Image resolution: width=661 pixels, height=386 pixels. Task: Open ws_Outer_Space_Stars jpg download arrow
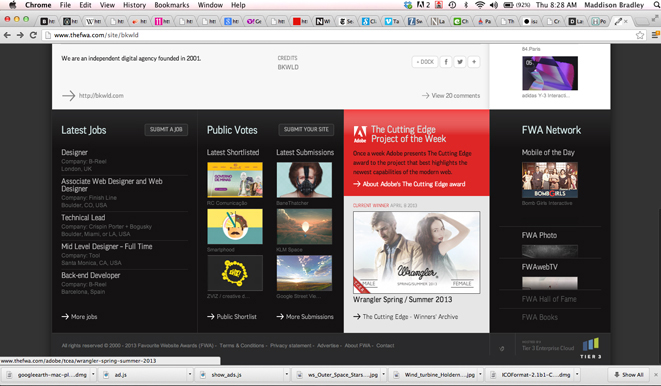coord(384,374)
